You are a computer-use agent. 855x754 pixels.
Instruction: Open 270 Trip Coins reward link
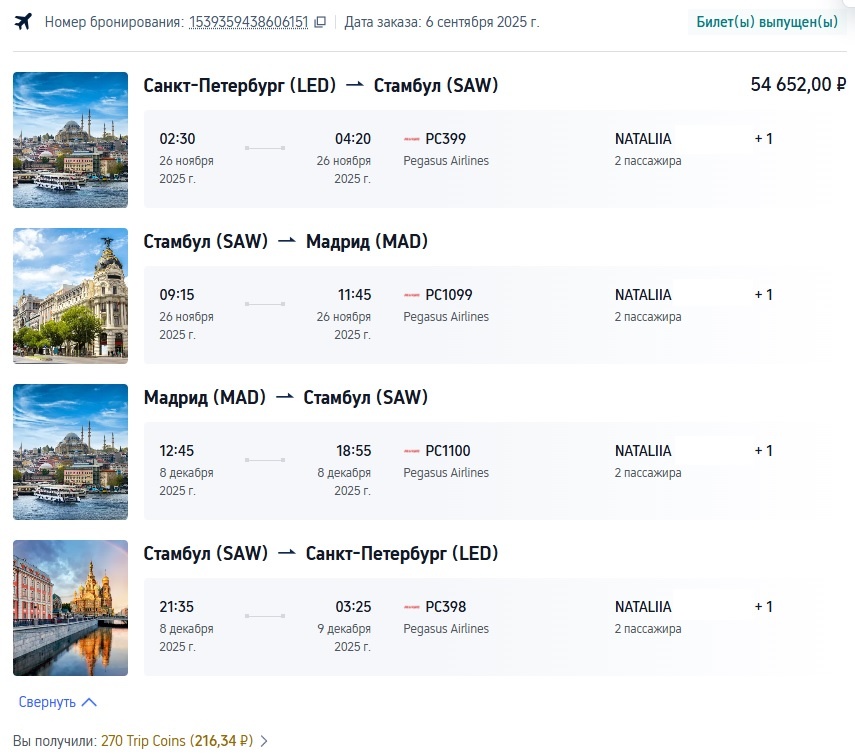[x=177, y=741]
